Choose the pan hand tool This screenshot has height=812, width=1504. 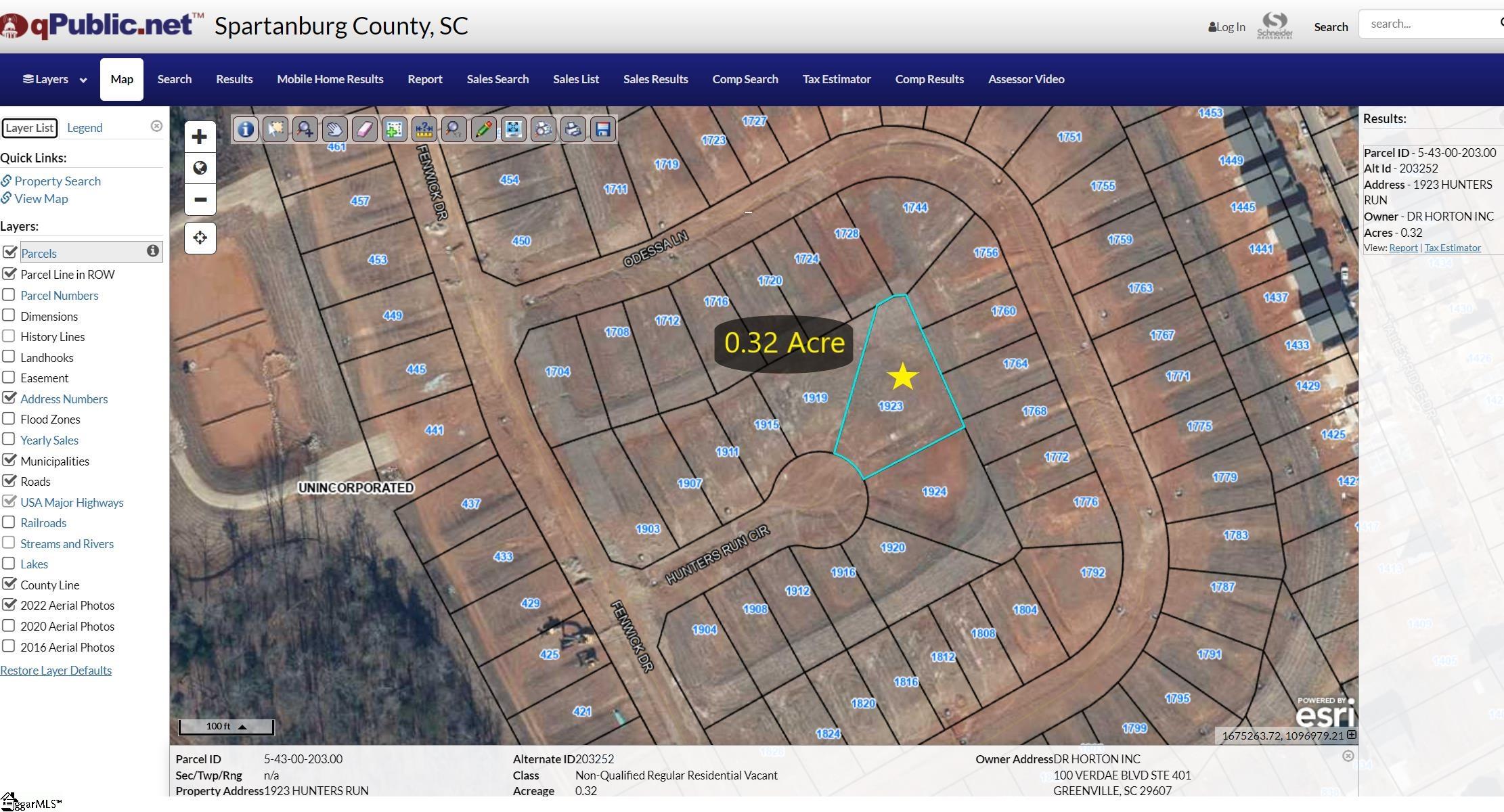point(334,129)
